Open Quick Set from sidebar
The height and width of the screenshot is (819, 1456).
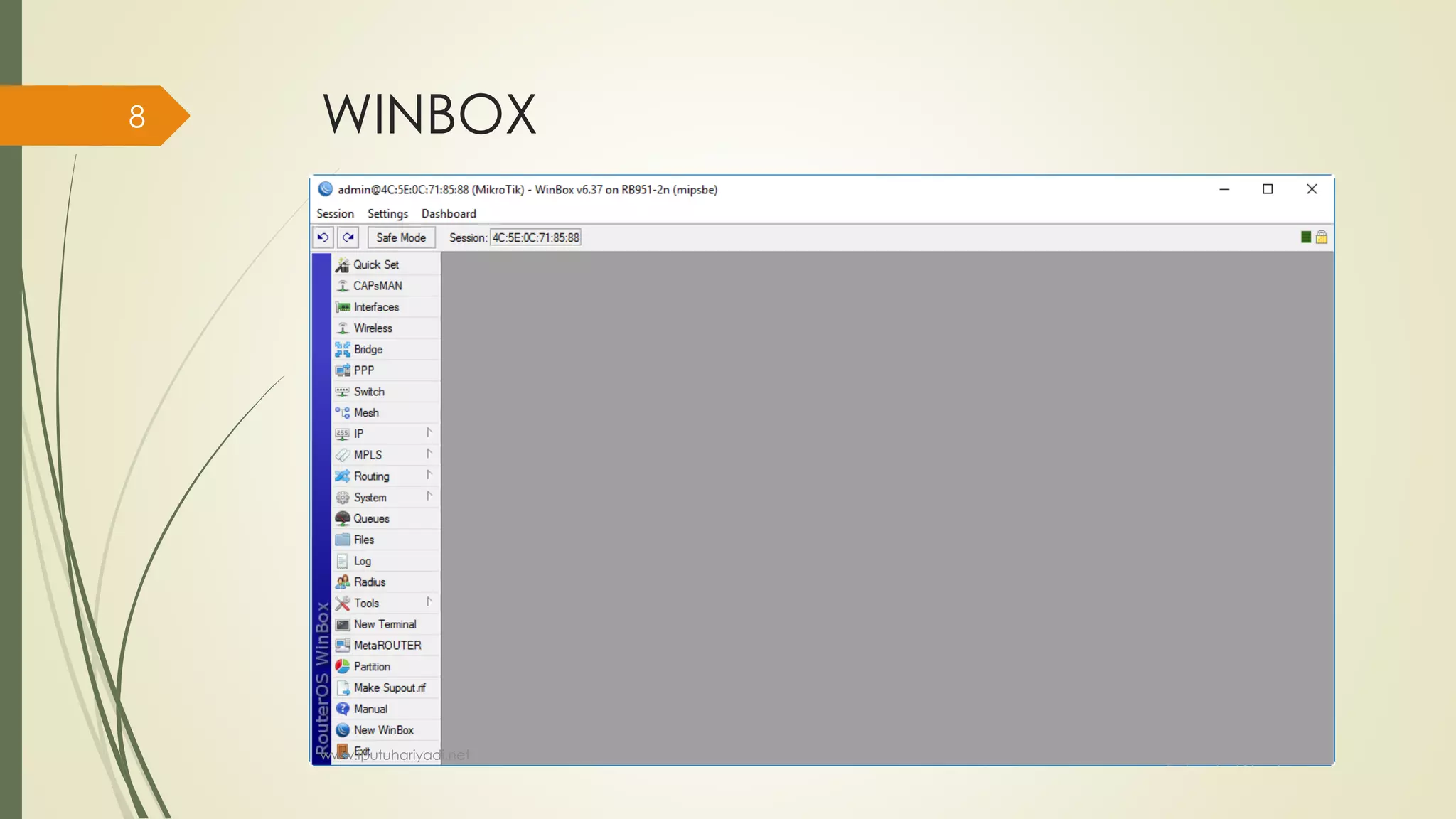(x=386, y=264)
